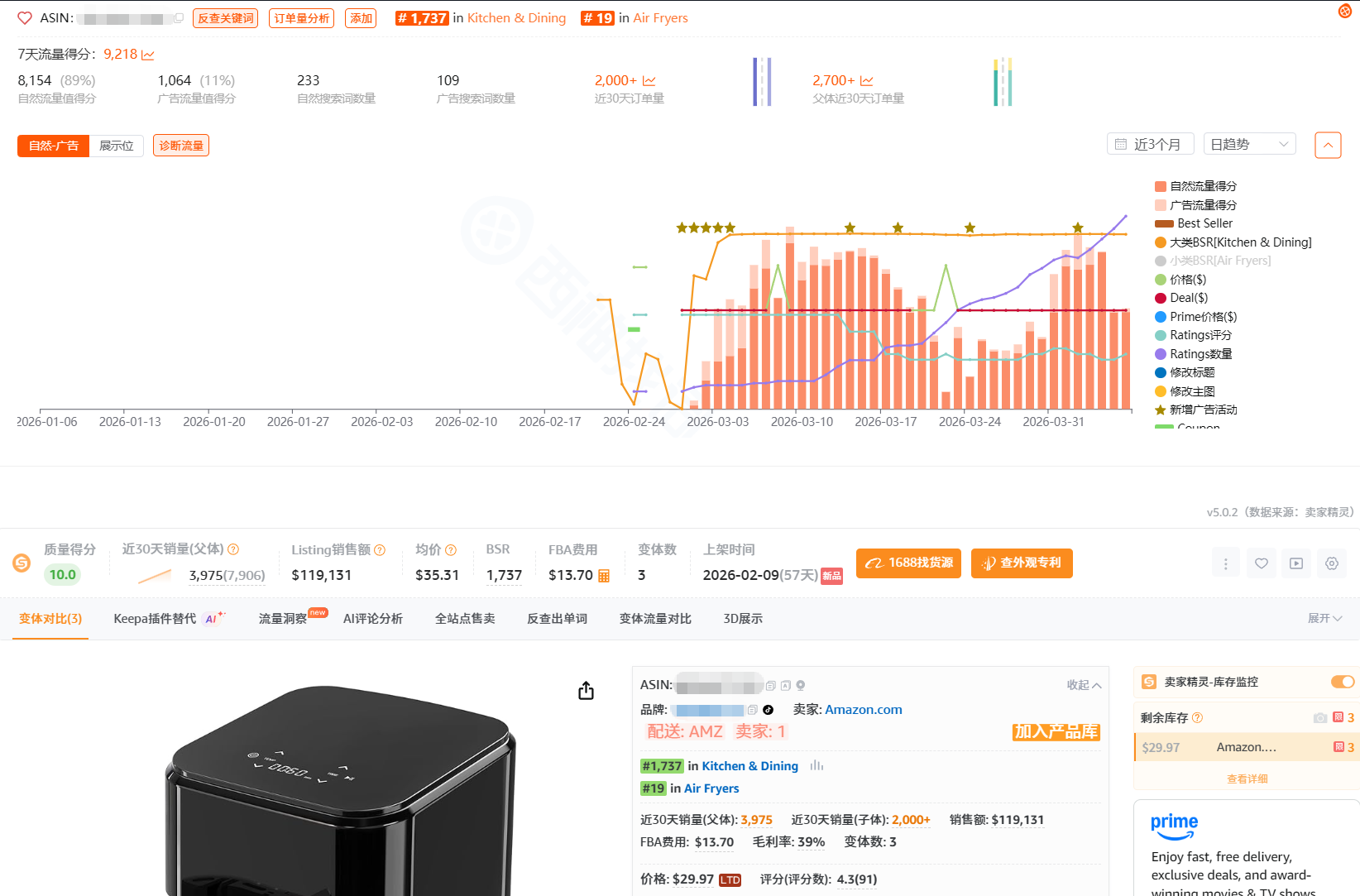Expand the tab bar with 展开
This screenshot has height=896, width=1360.
coord(1324,619)
